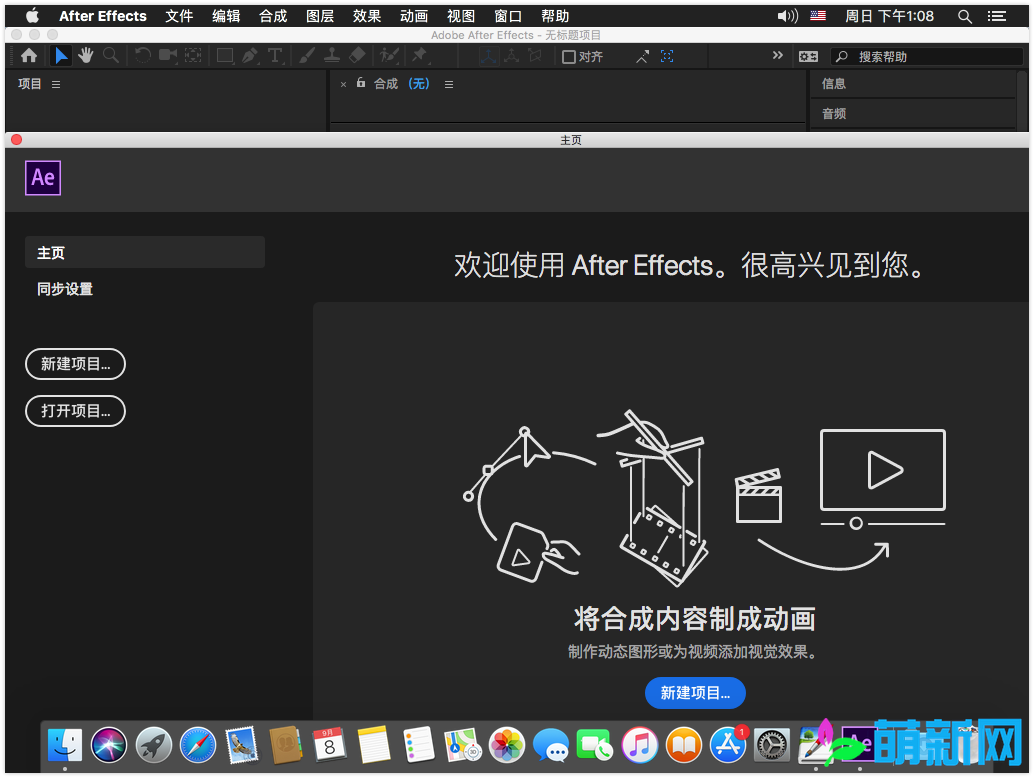Select the Zoom magnifier tool
Image resolution: width=1034 pixels, height=778 pixels.
pos(111,56)
